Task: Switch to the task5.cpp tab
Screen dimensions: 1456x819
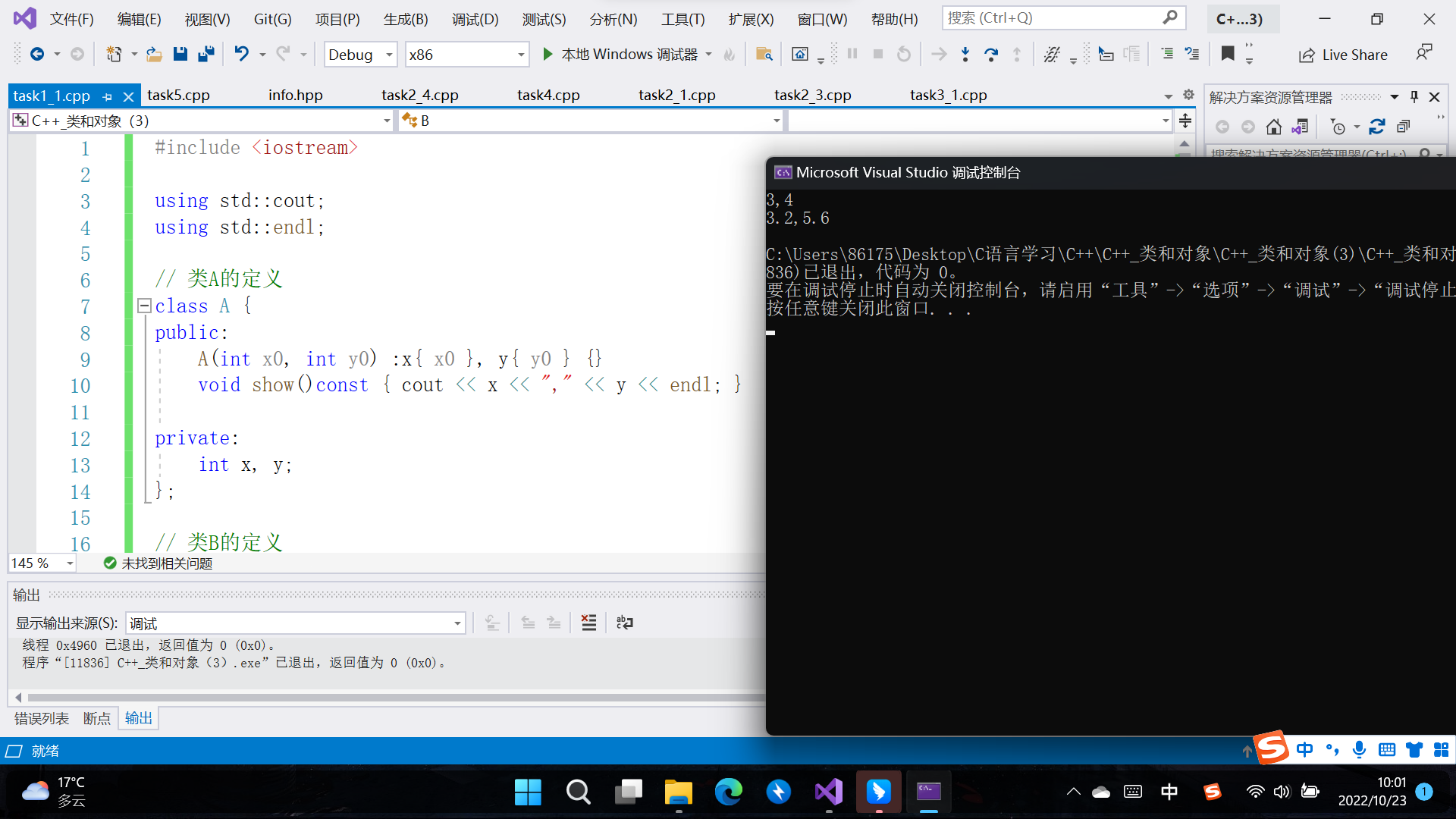Action: [178, 96]
